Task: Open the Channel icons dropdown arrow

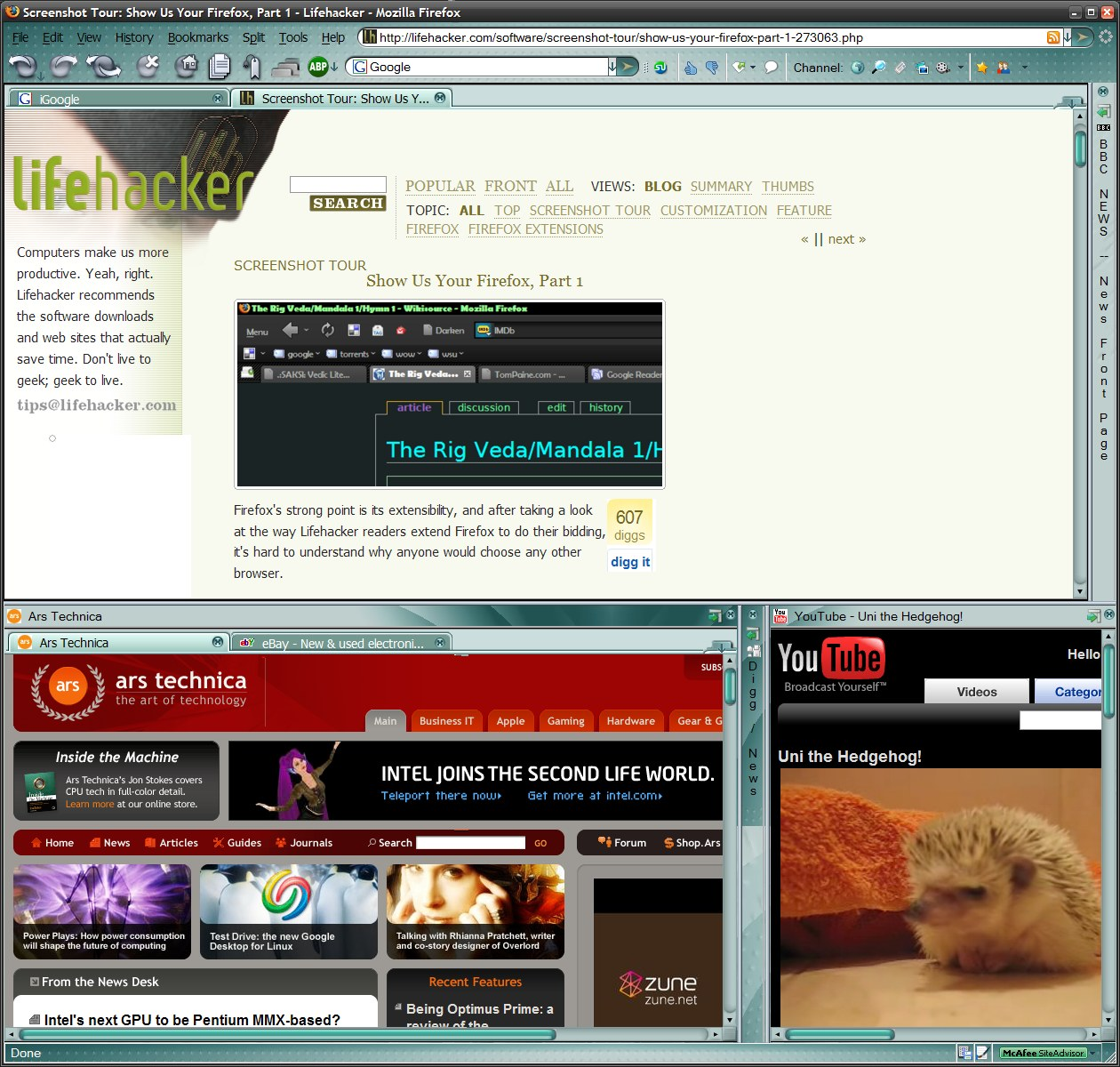Action: [960, 67]
